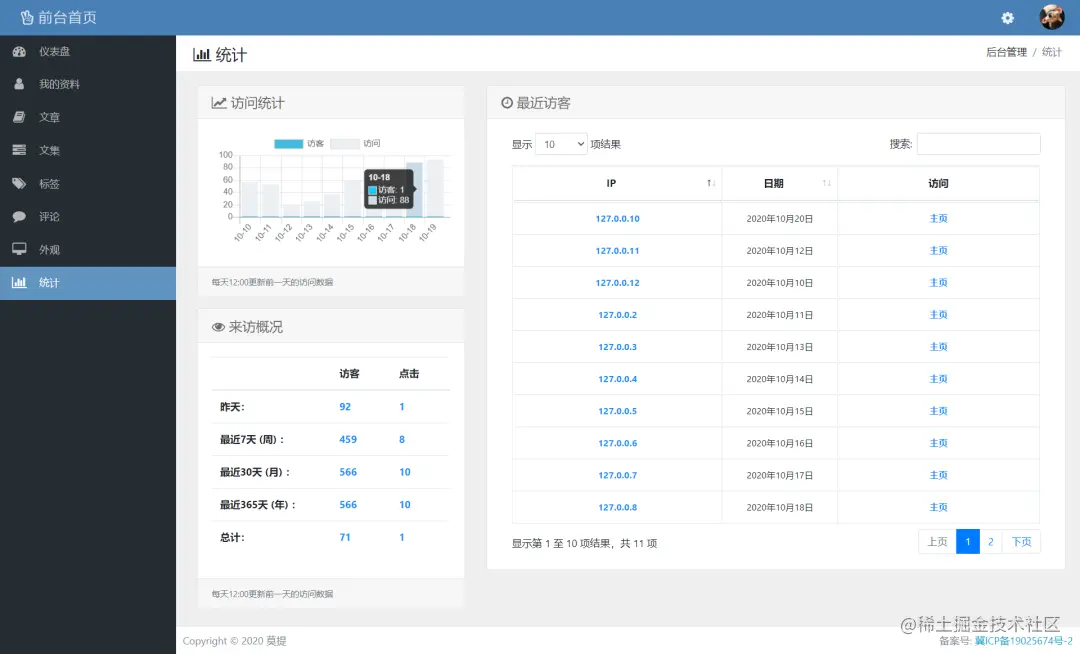1080x654 pixels.
Task: Open IP 127.0.0.10 link
Action: (617, 219)
